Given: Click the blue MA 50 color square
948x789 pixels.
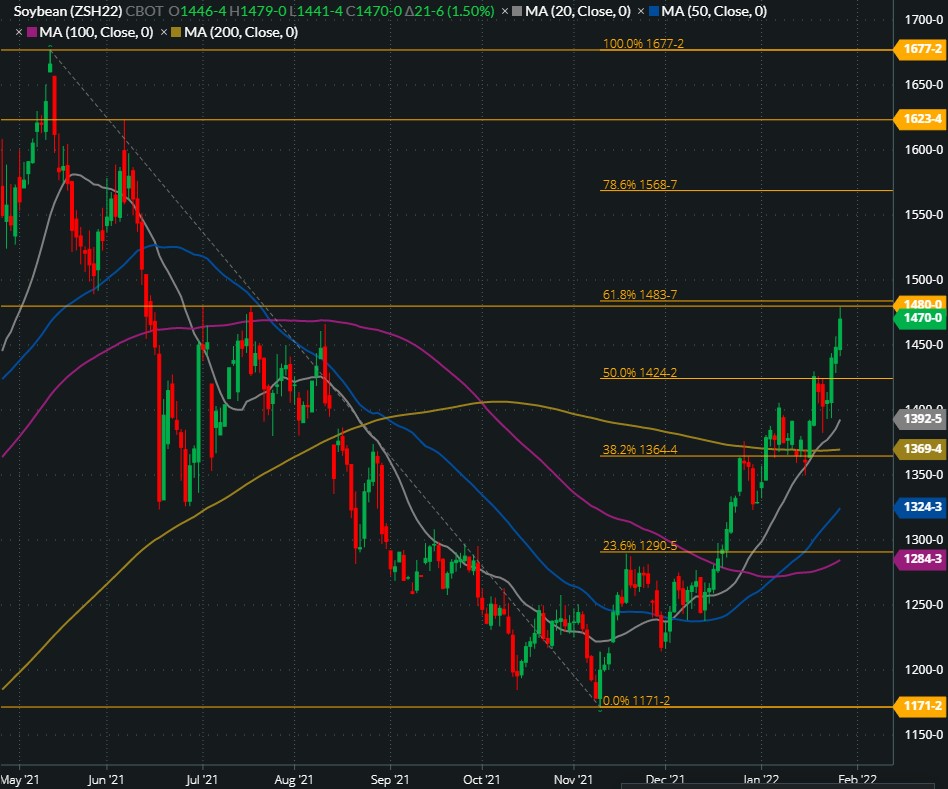Looking at the screenshot, I should click(x=654, y=12).
